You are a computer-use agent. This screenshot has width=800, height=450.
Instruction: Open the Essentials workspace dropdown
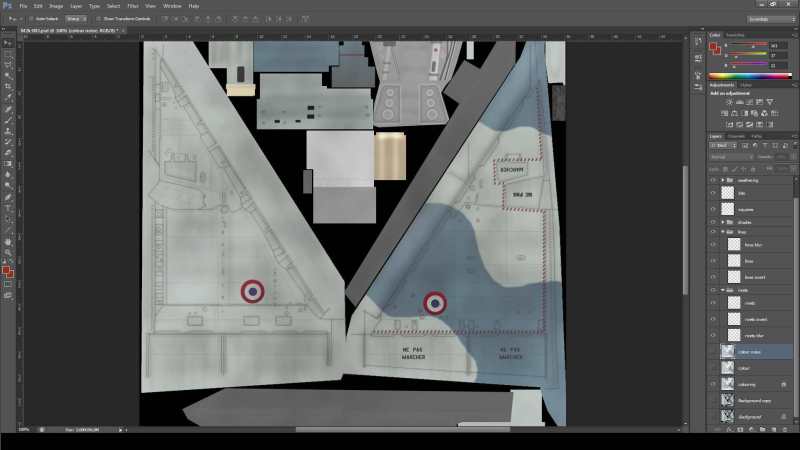coord(771,19)
